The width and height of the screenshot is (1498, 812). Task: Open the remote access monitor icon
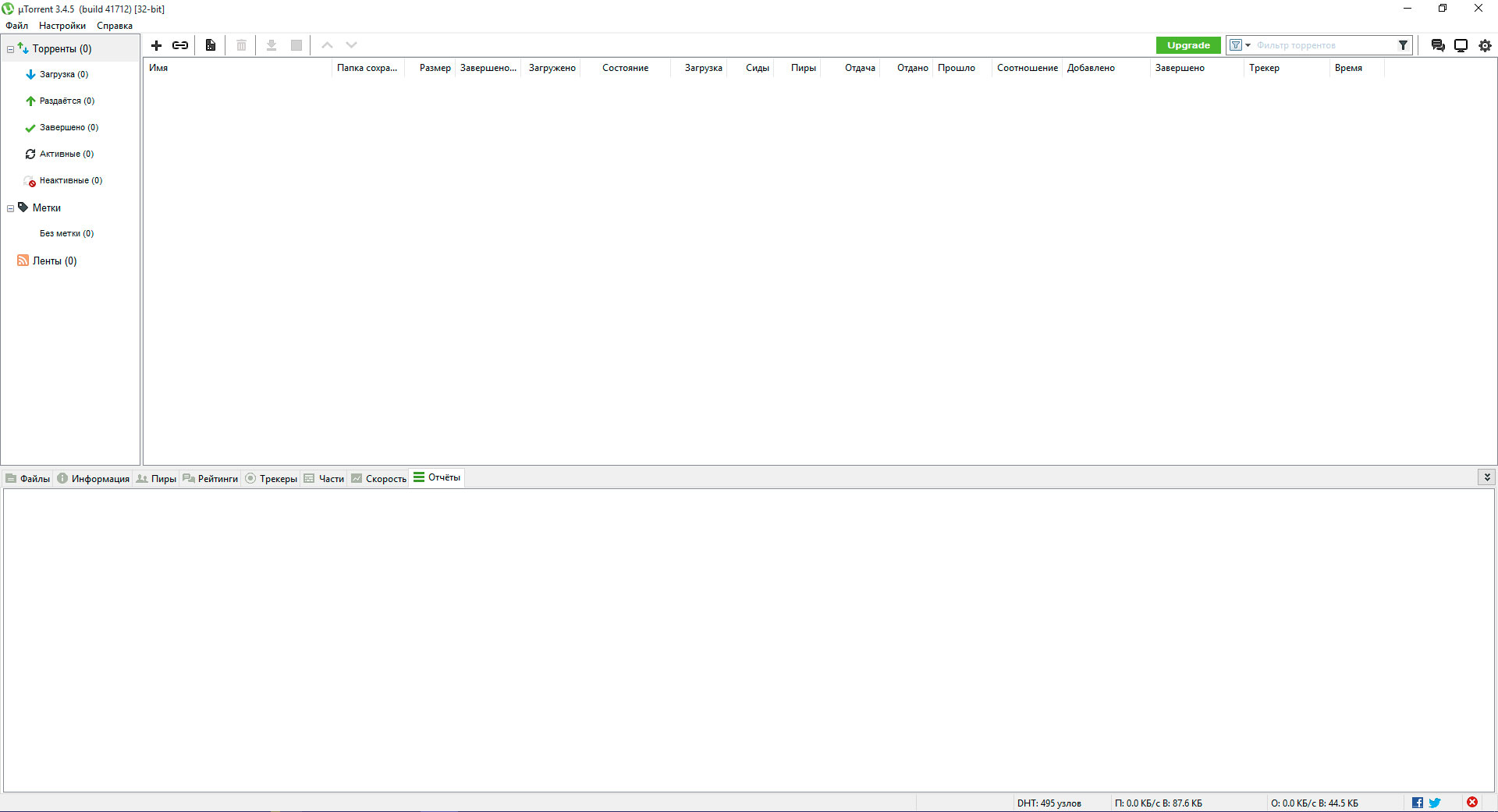tap(1461, 45)
